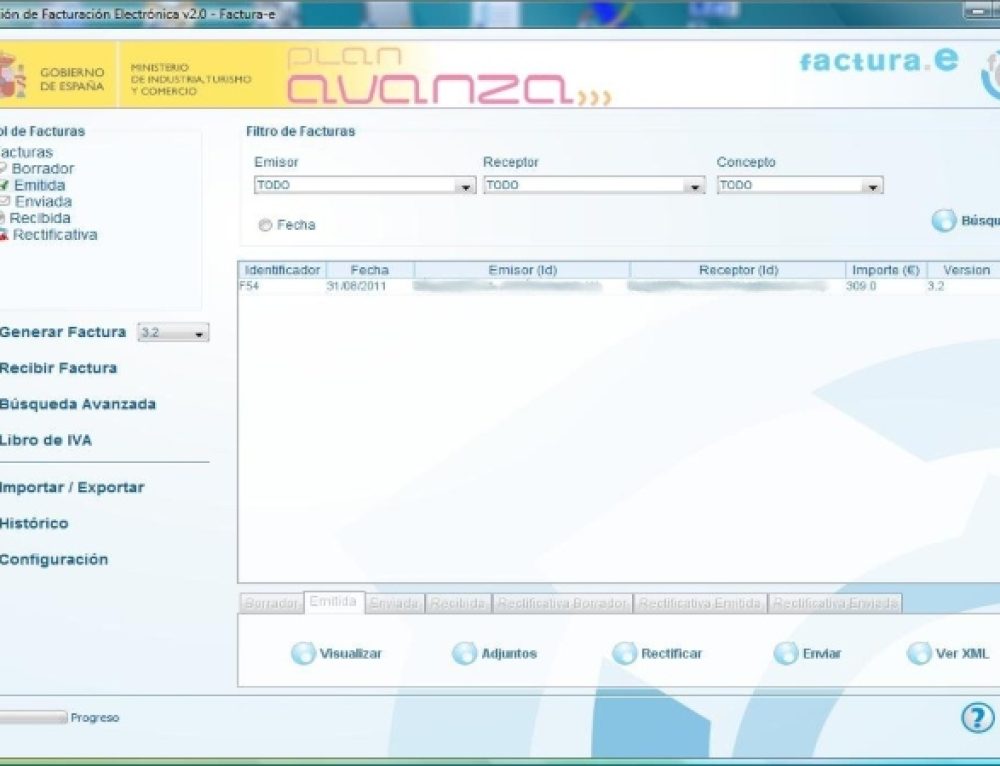Open Adjuntos attachments icon

click(x=464, y=654)
